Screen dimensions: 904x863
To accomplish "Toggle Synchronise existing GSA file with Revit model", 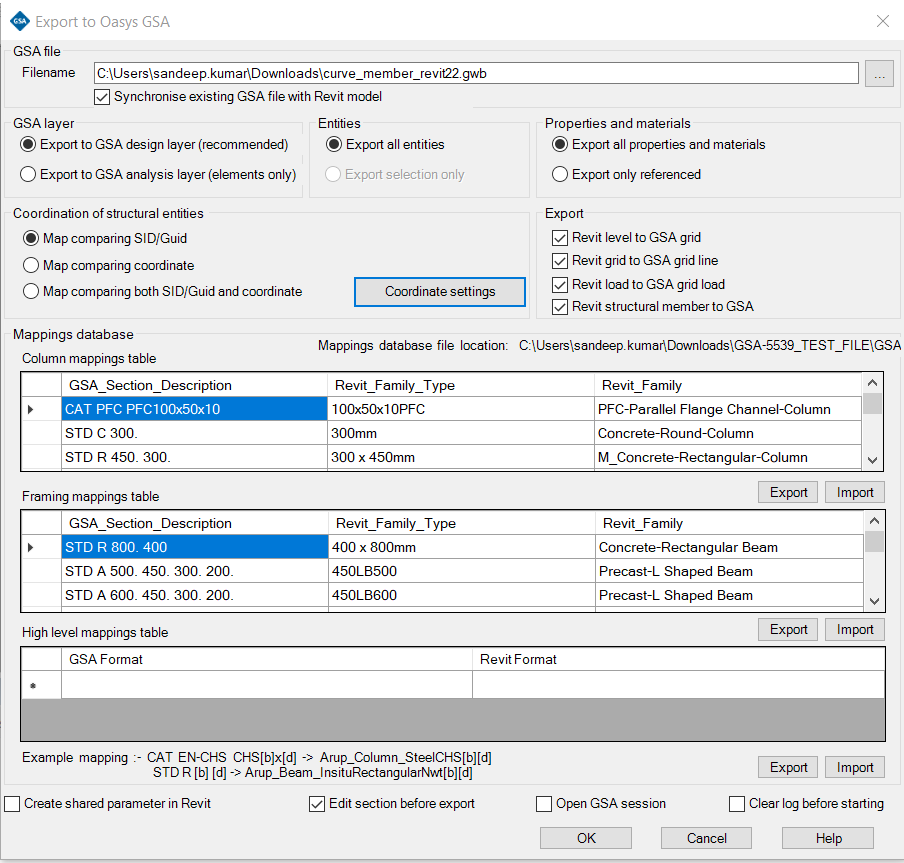I will [102, 96].
